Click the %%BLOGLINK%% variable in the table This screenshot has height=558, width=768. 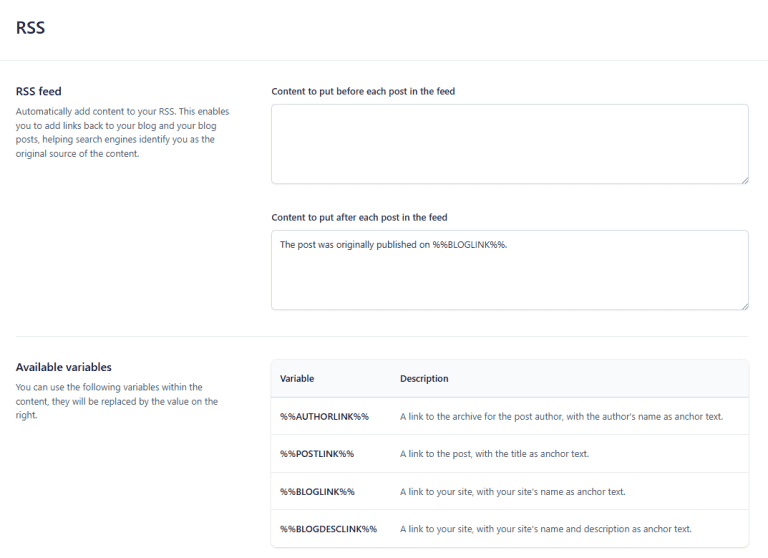pyautogui.click(x=317, y=491)
